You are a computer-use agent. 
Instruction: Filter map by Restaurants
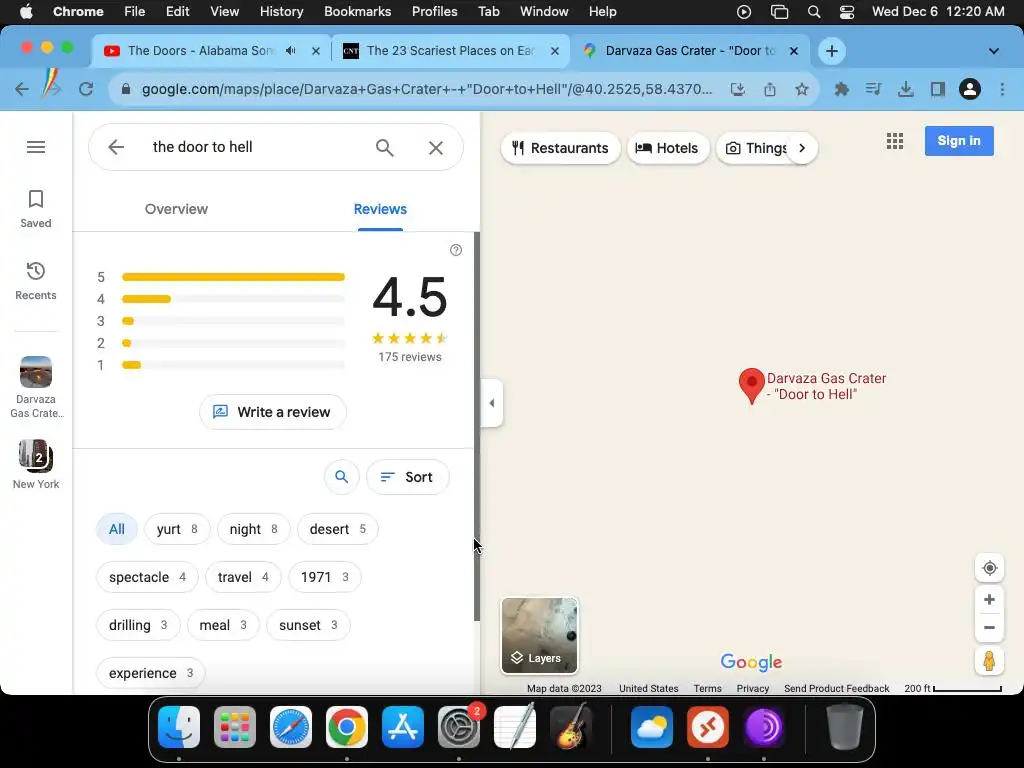(x=560, y=148)
